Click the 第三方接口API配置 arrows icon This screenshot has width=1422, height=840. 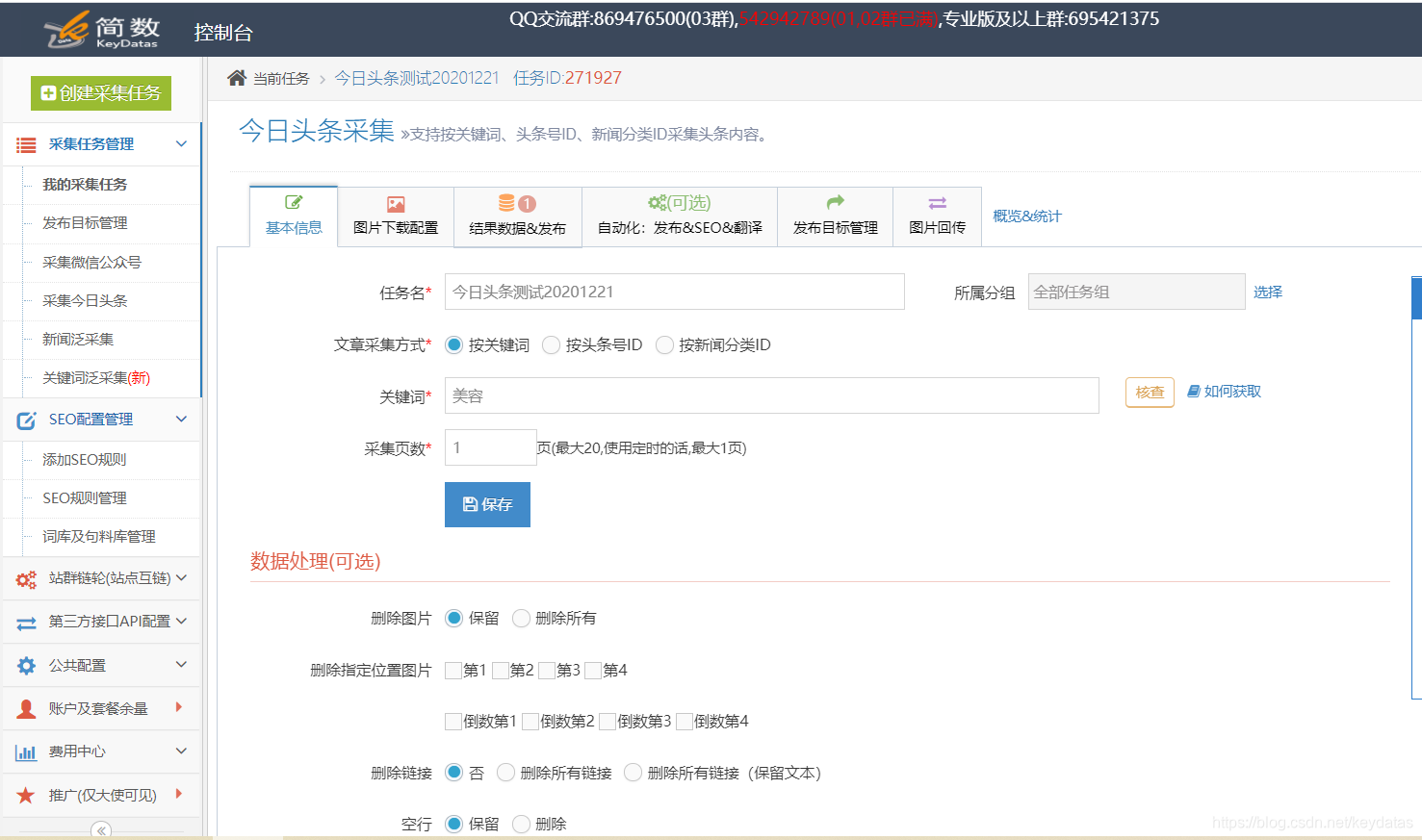pyautogui.click(x=26, y=623)
